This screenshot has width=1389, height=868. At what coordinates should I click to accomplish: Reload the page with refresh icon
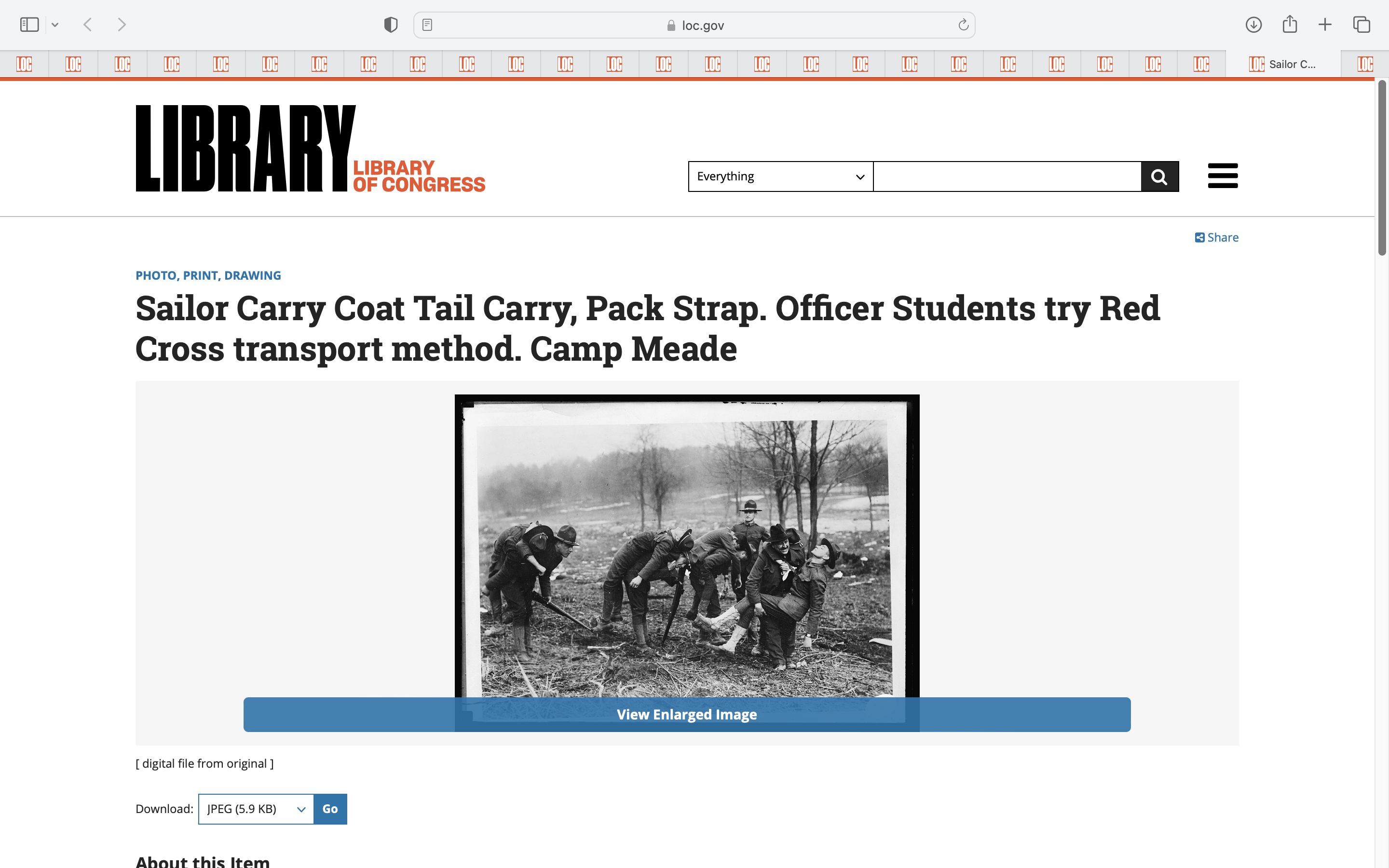pos(963,25)
